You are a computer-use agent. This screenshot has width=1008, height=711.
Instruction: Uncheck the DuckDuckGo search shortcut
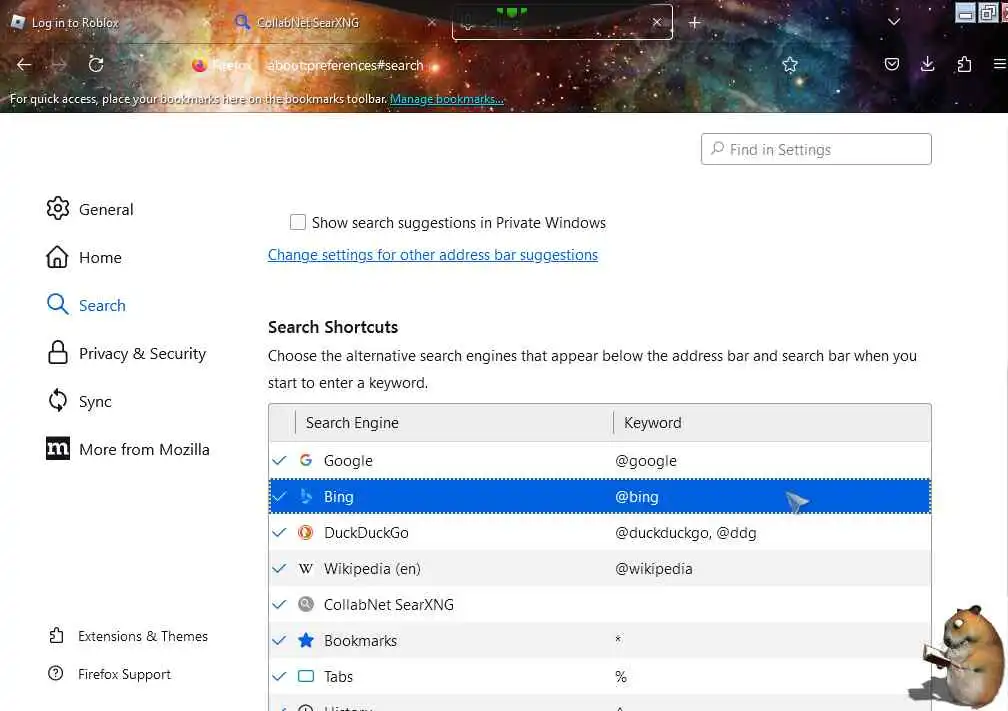coord(280,533)
